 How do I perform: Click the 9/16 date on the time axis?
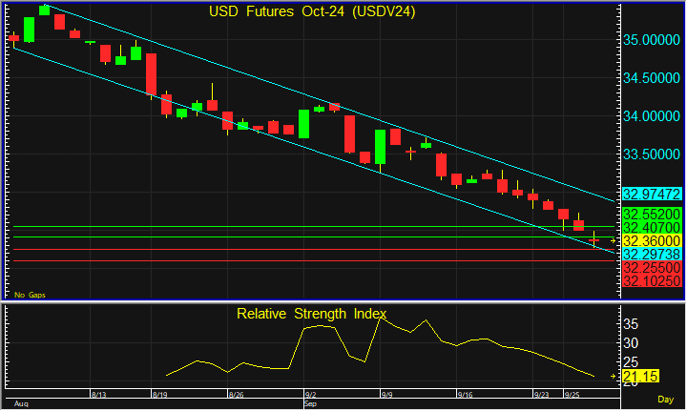(x=464, y=395)
